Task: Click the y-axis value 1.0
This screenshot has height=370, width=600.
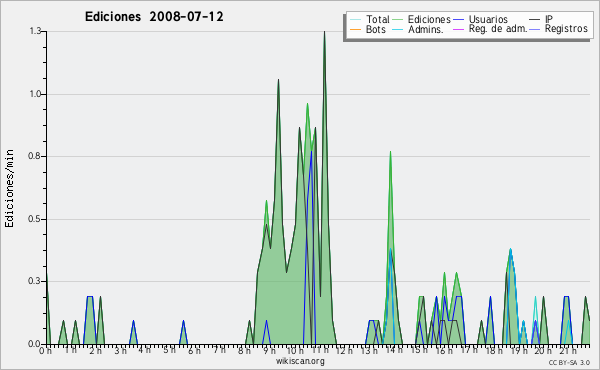Action: coord(35,94)
